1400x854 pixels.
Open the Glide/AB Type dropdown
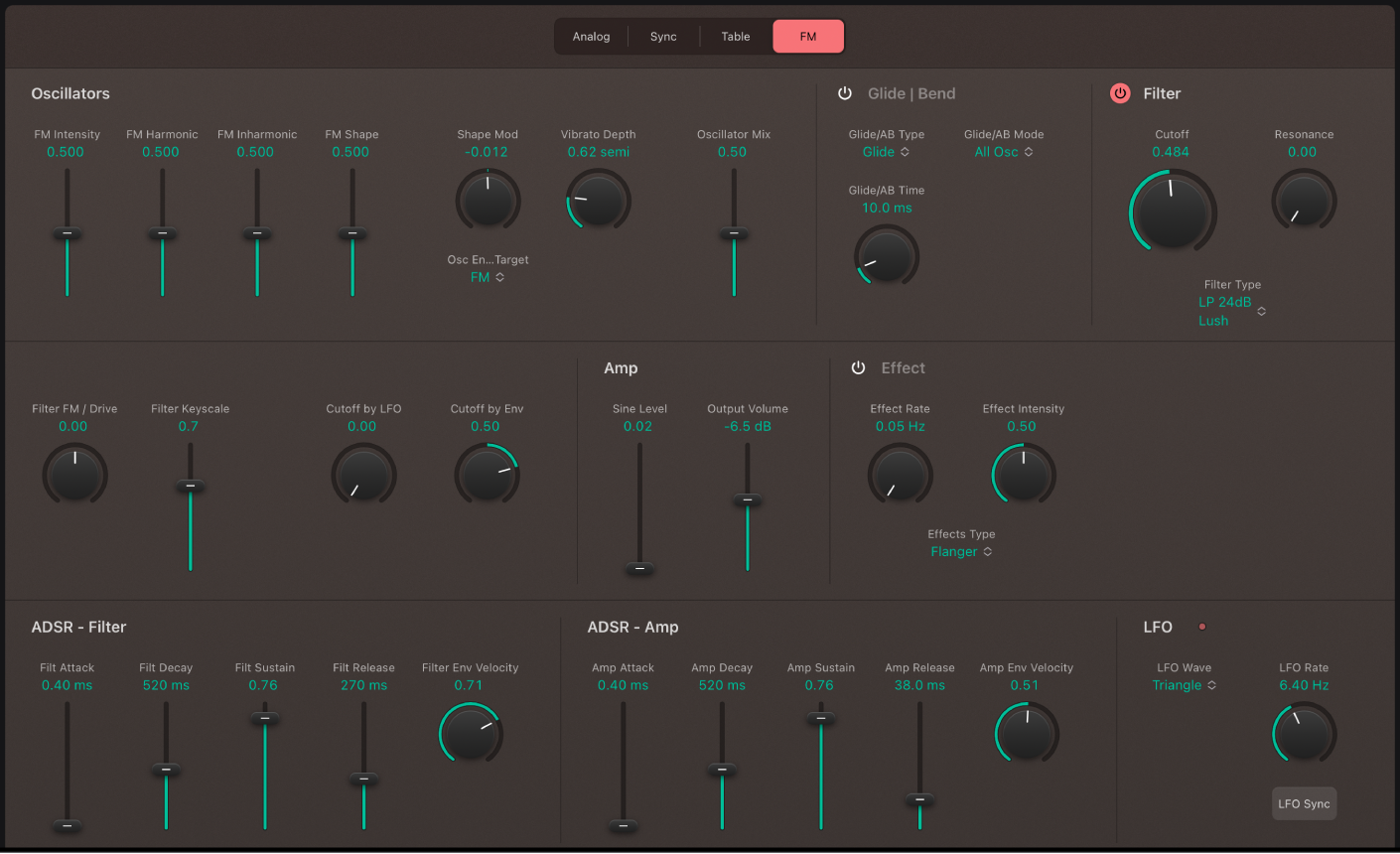click(885, 152)
